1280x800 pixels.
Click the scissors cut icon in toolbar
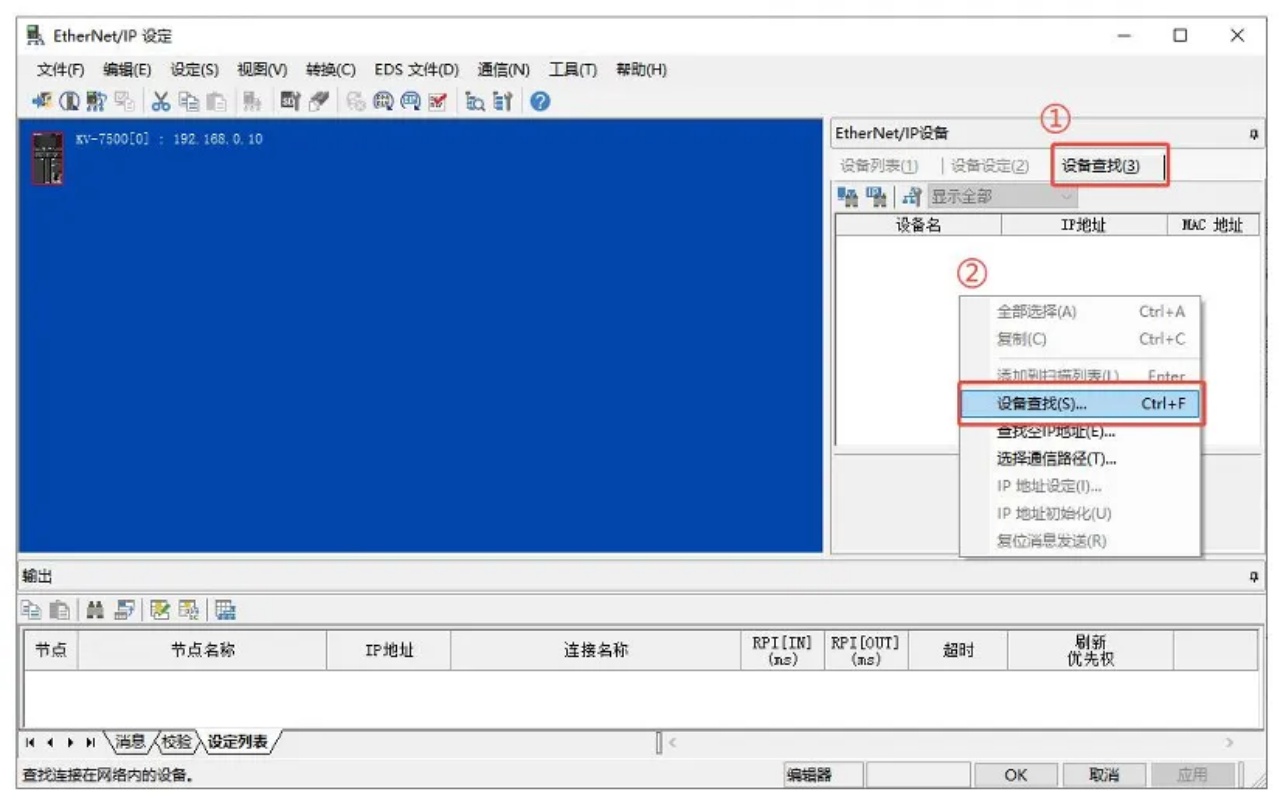pyautogui.click(x=160, y=101)
